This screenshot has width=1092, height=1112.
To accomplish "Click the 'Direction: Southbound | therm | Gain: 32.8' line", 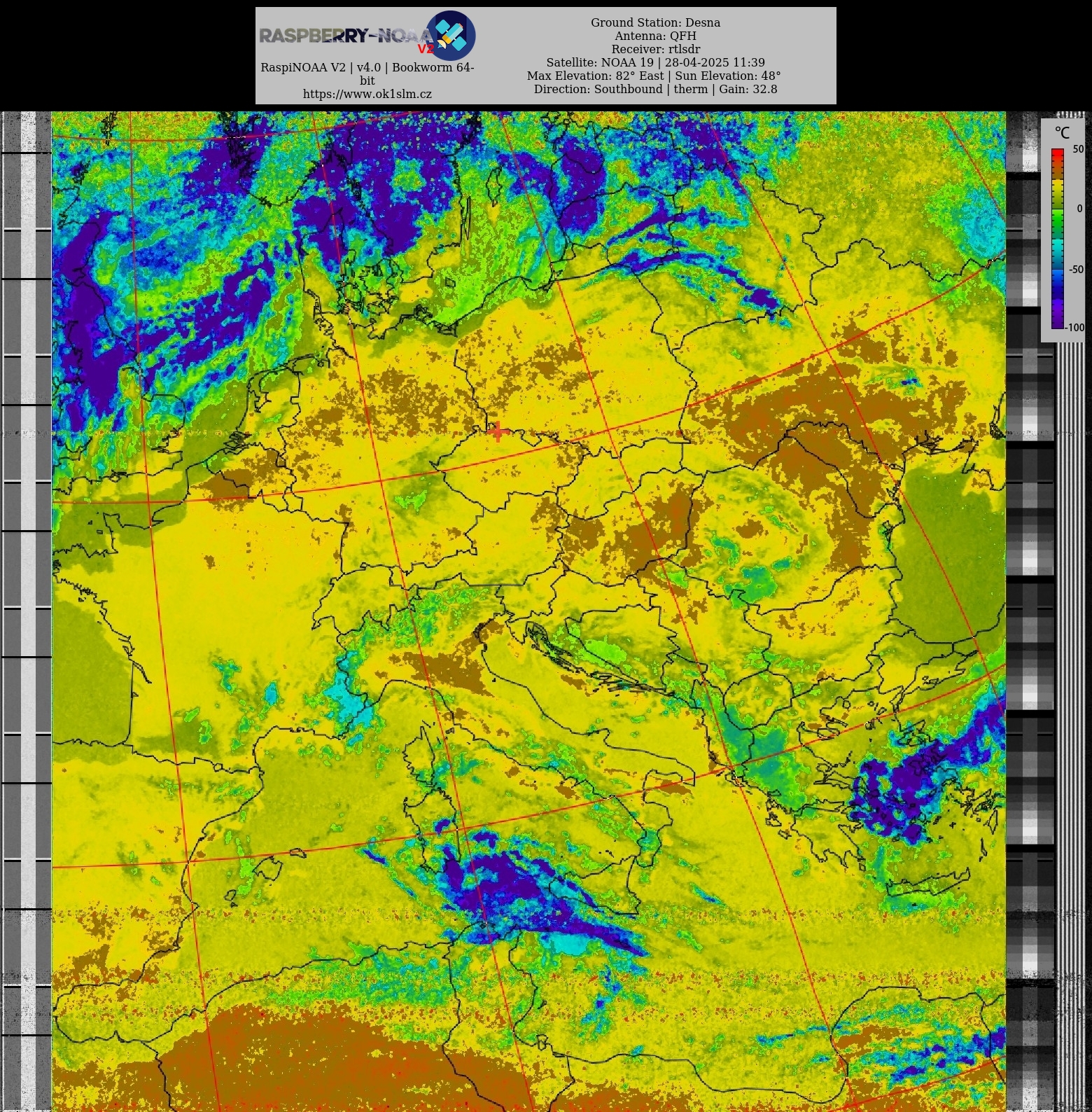I will point(655,89).
